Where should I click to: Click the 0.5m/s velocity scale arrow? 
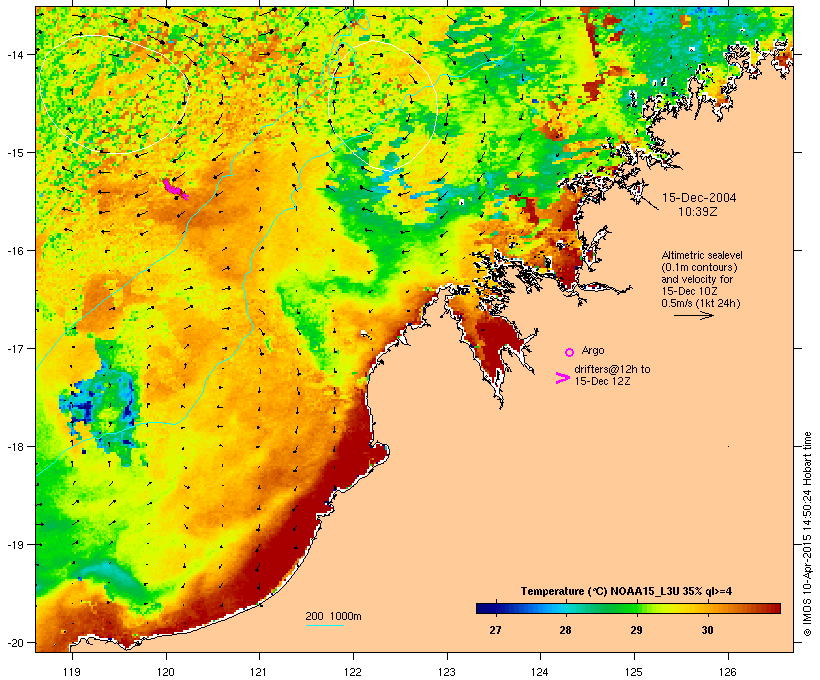pyautogui.click(x=693, y=315)
